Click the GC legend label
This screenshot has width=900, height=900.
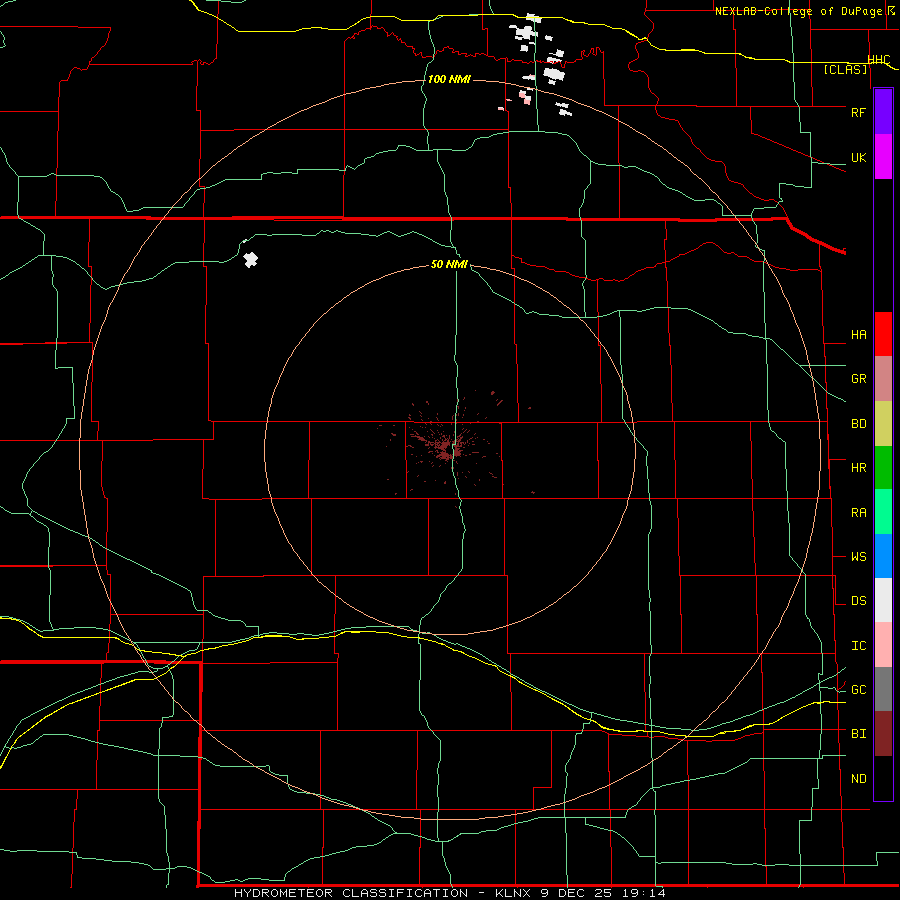pos(858,690)
